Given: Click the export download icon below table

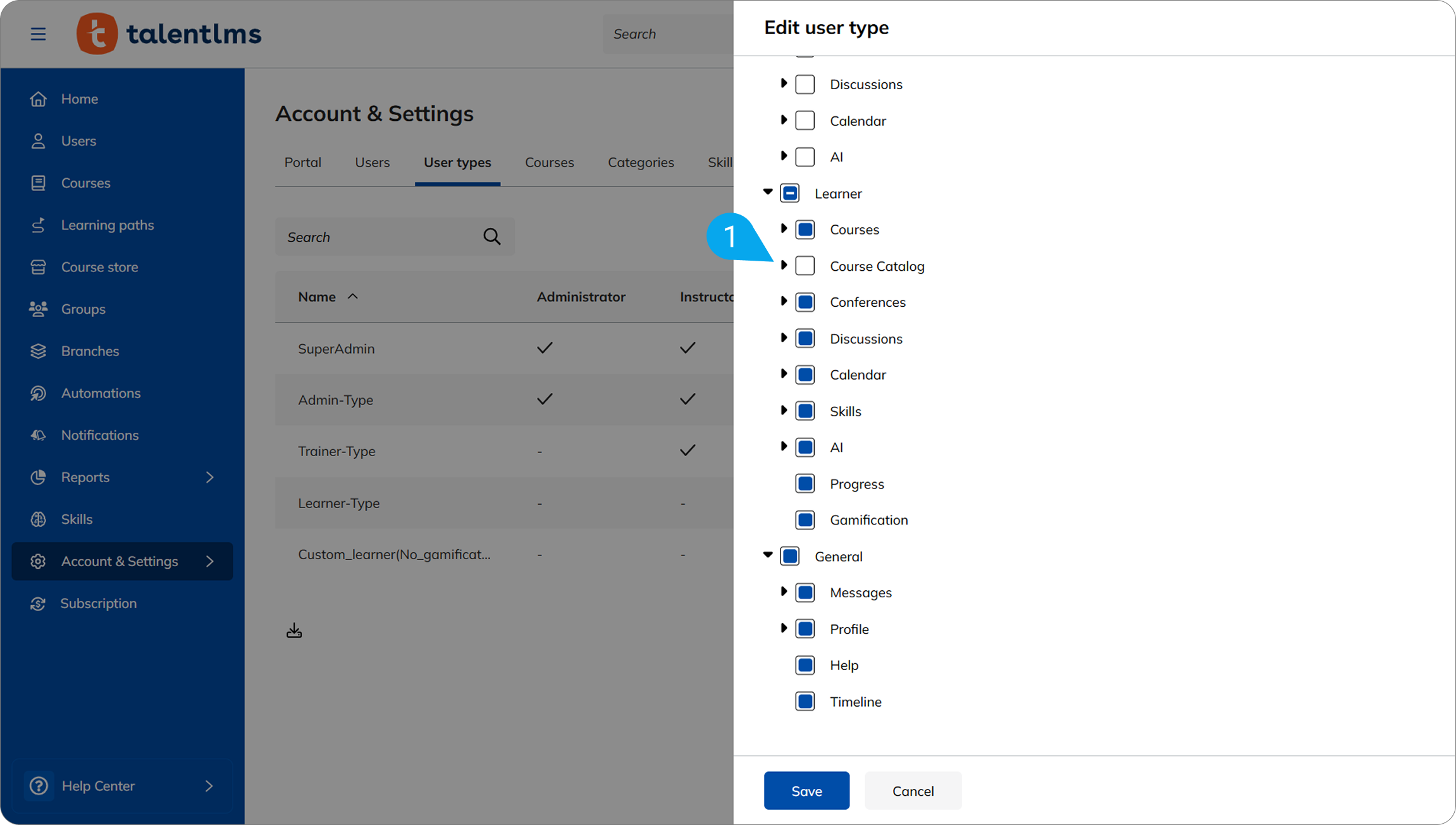Looking at the screenshot, I should [x=294, y=631].
